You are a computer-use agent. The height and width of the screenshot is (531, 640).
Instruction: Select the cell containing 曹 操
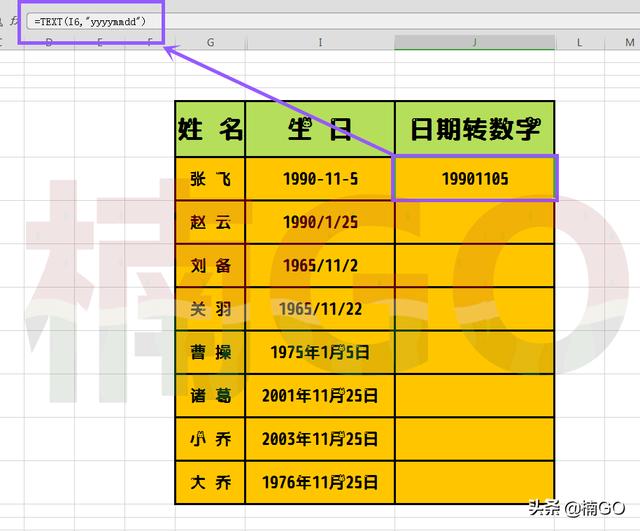click(210, 352)
